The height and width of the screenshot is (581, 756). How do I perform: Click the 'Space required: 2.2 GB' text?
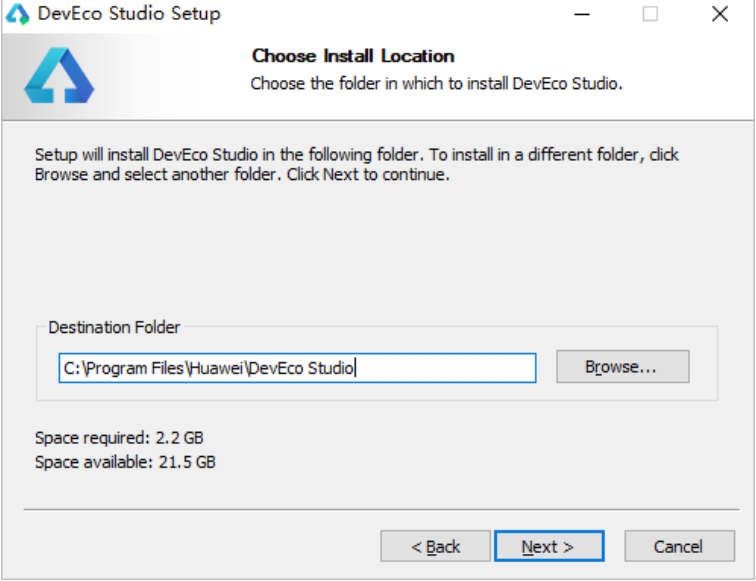(x=119, y=438)
